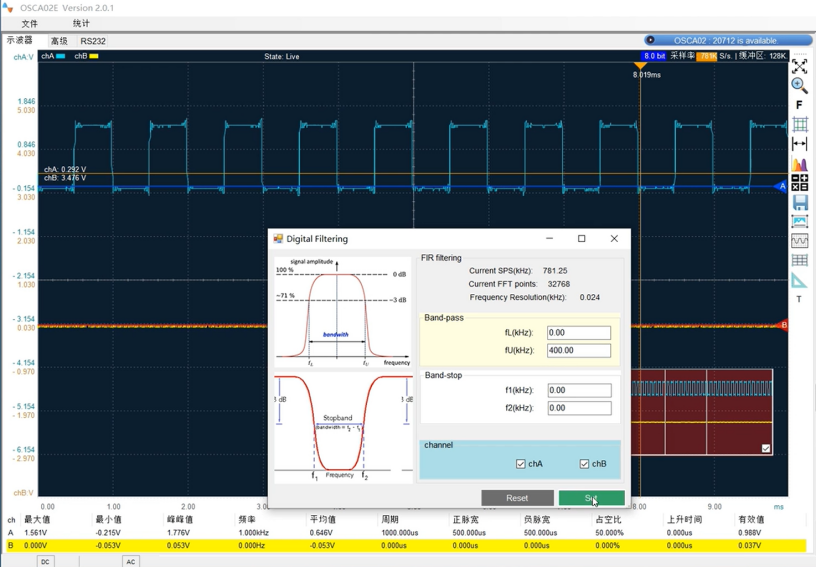Switch to the 高级 tab
The width and height of the screenshot is (816, 567).
(59, 41)
